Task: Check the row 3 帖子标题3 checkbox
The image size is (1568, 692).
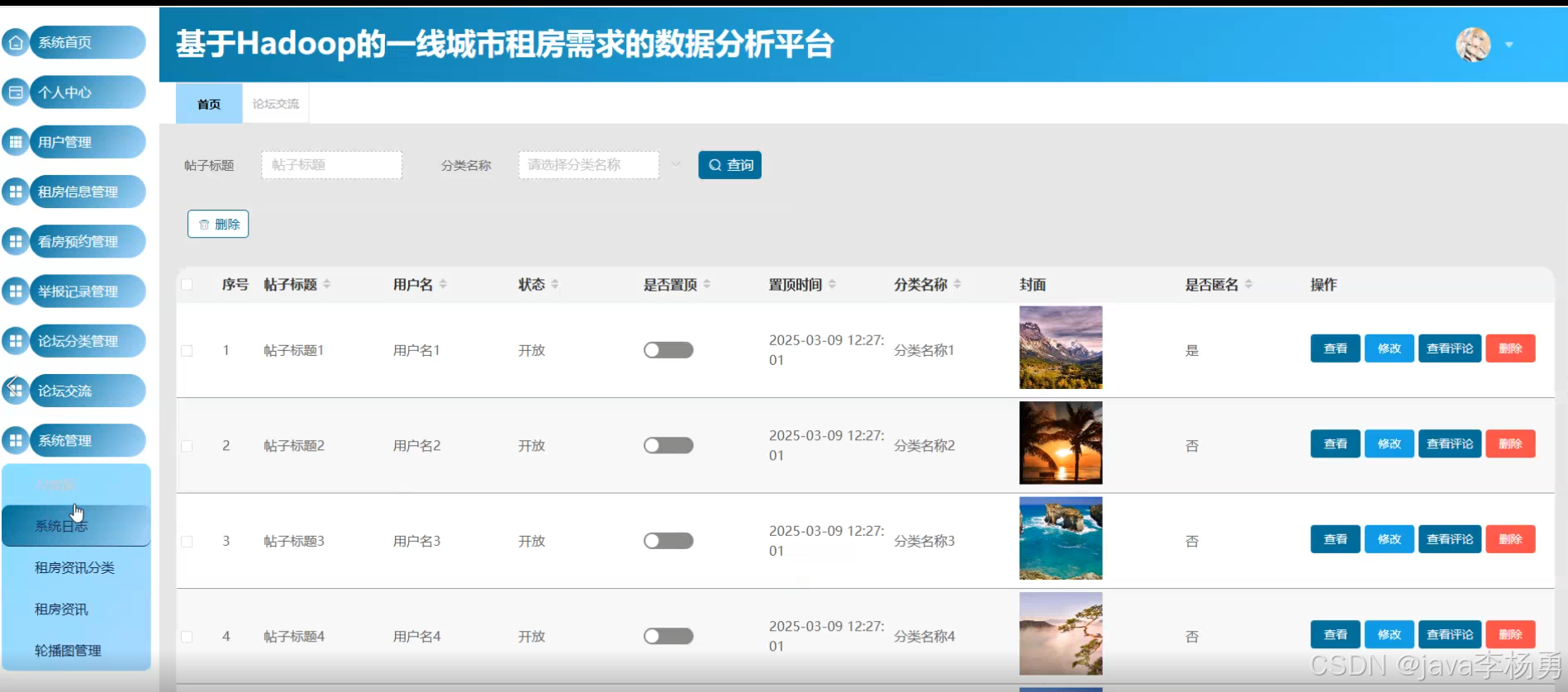Action: pos(187,542)
